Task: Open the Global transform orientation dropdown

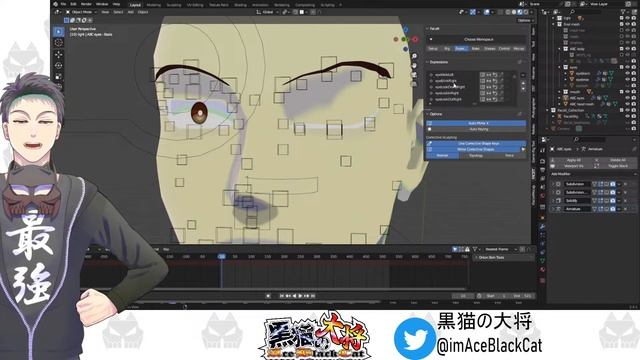Action: pos(267,12)
